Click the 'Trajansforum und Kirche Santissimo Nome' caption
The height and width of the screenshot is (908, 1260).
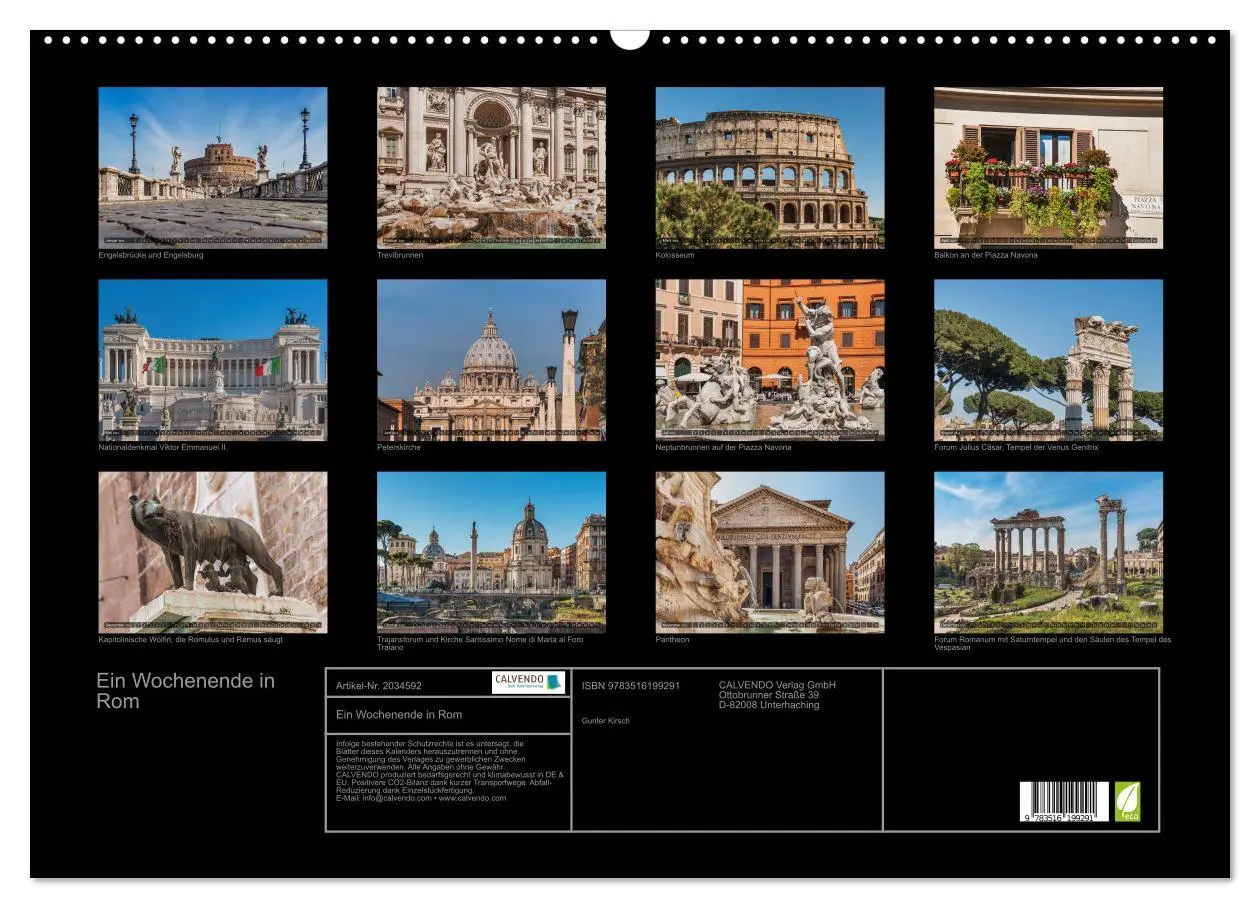[480, 644]
